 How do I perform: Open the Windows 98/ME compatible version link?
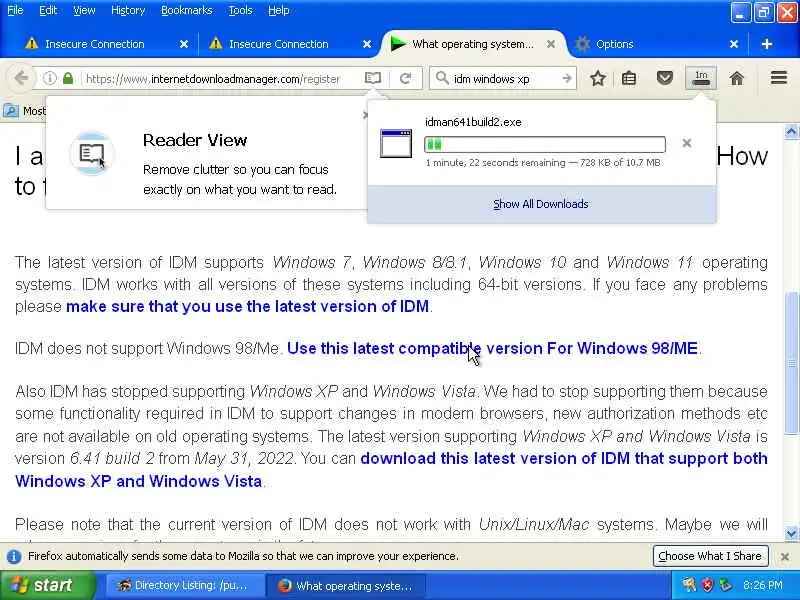(492, 348)
